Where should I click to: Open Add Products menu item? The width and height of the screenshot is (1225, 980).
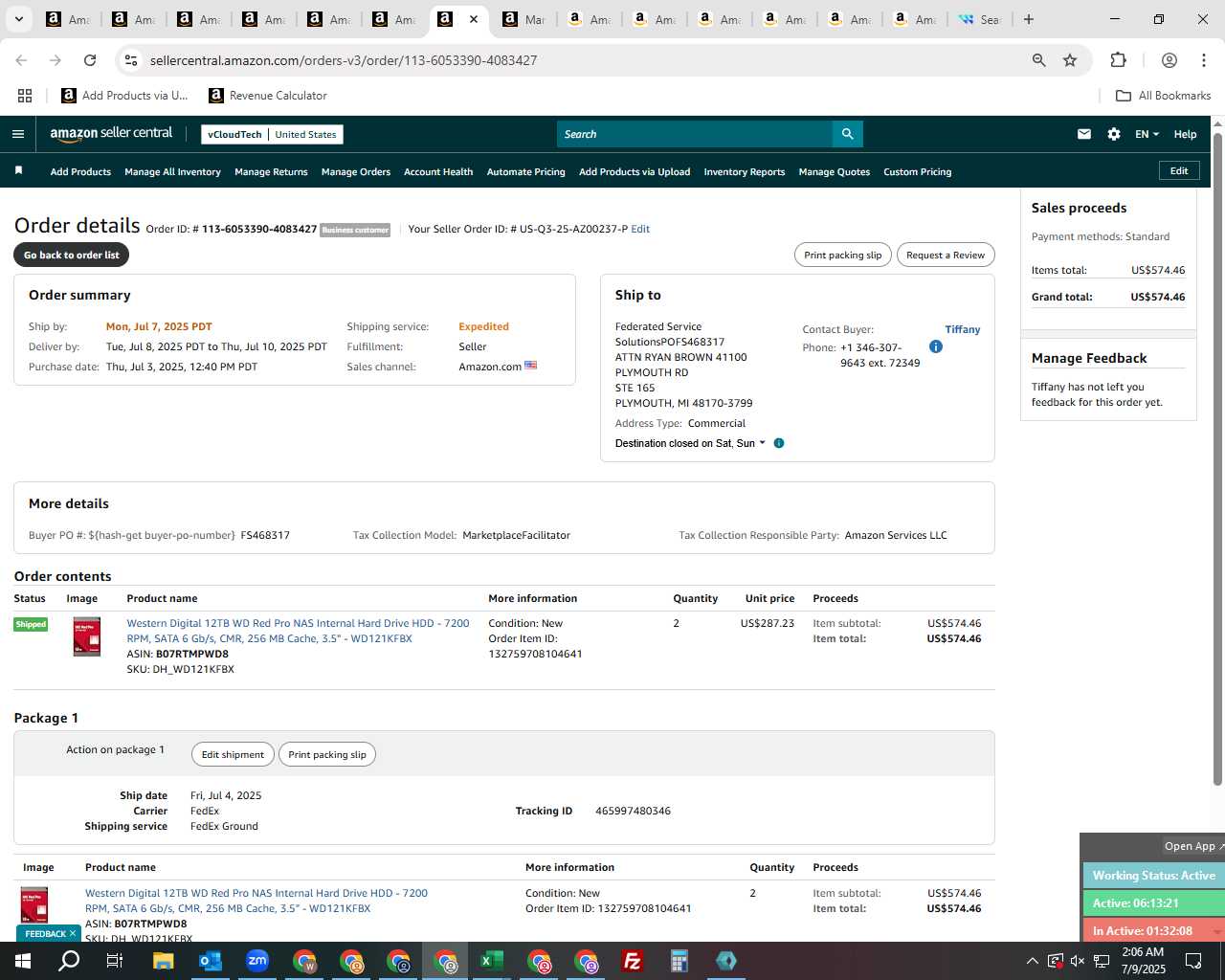click(80, 172)
